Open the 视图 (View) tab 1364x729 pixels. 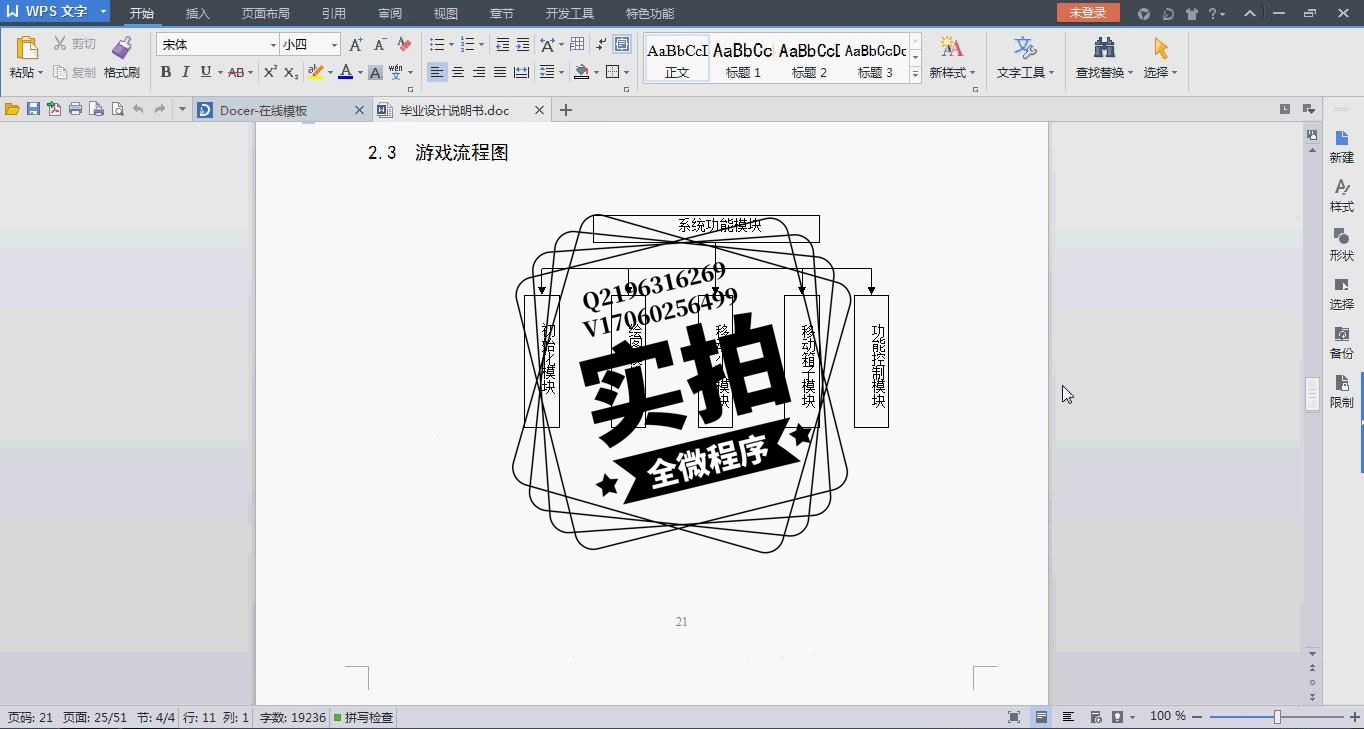tap(446, 14)
